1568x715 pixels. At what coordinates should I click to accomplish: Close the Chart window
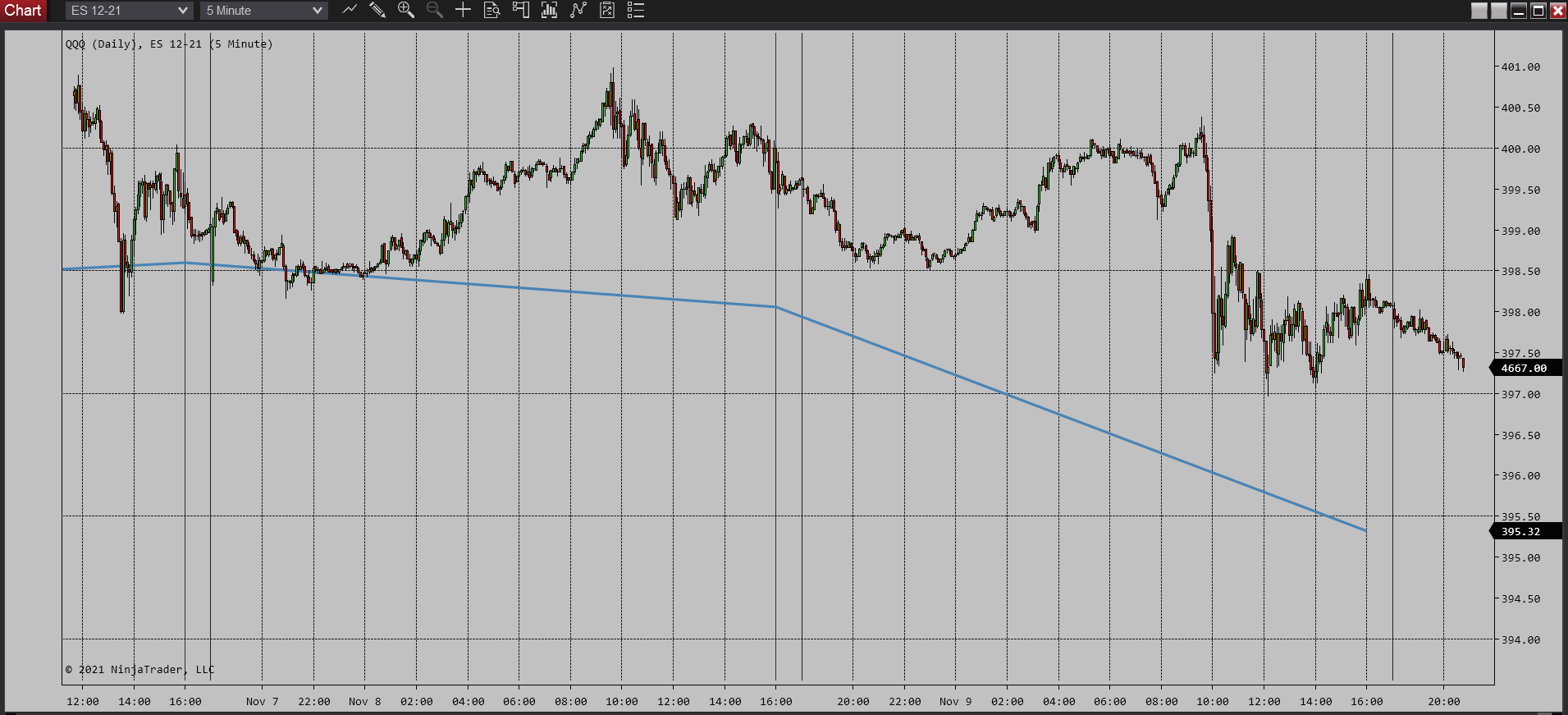[x=1557, y=11]
